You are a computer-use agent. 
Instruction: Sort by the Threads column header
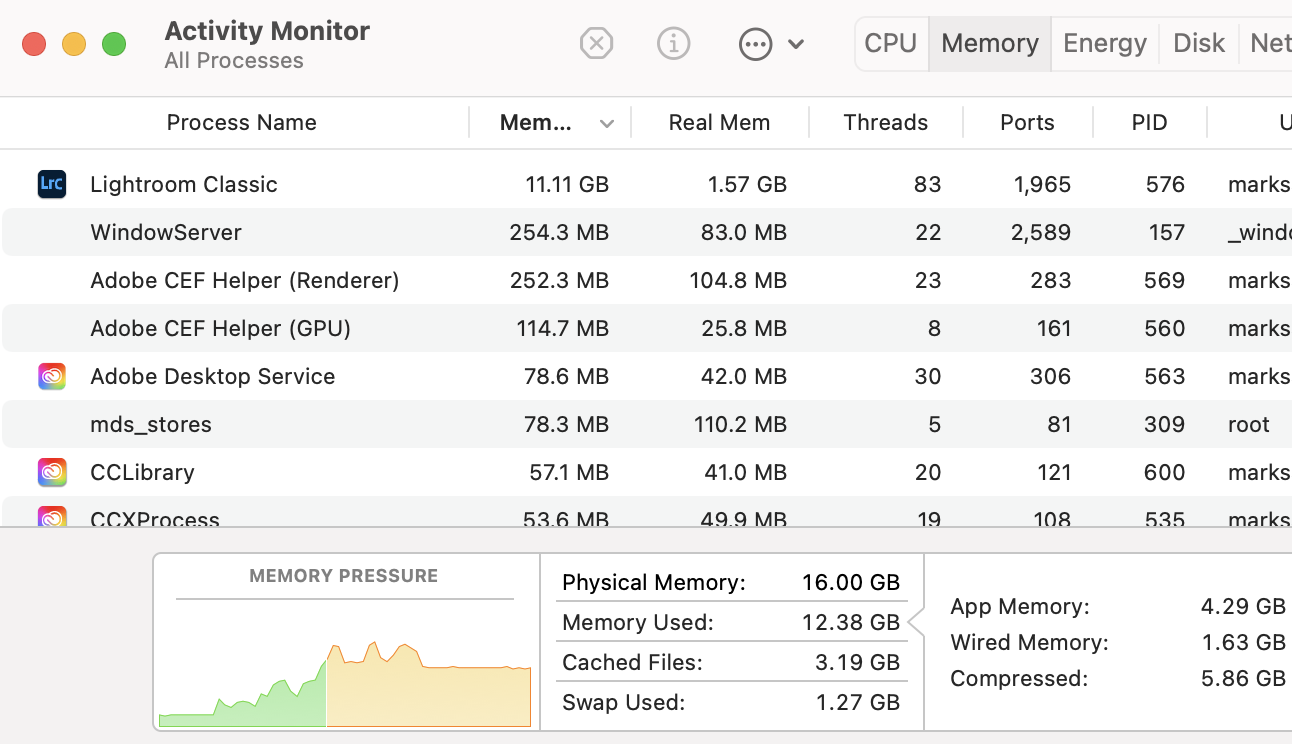click(885, 123)
